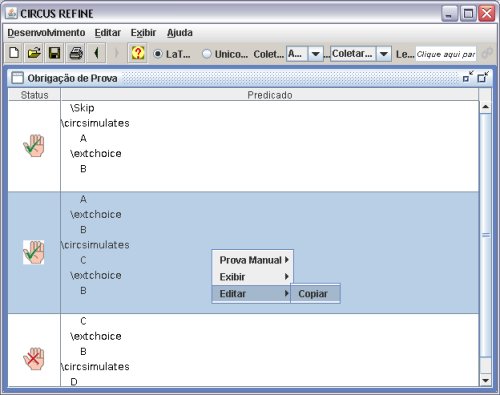The width and height of the screenshot is (500, 395).
Task: Click the Status column header
Action: 34,95
